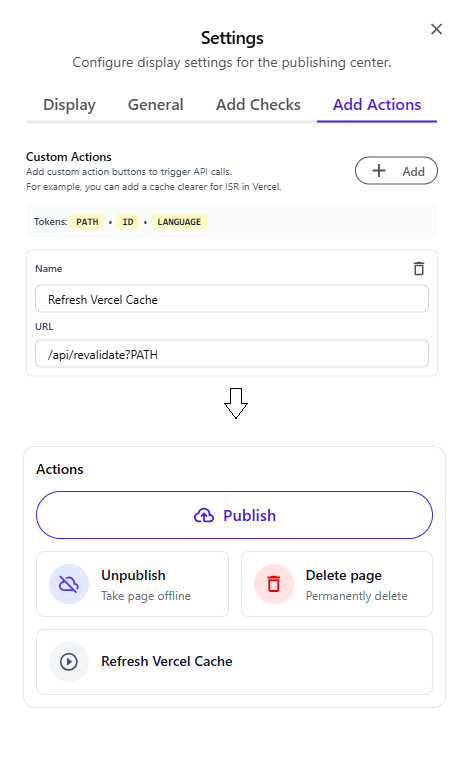Click the play icon beside Refresh Vercel Cache
This screenshot has height=769, width=472.
pos(69,662)
